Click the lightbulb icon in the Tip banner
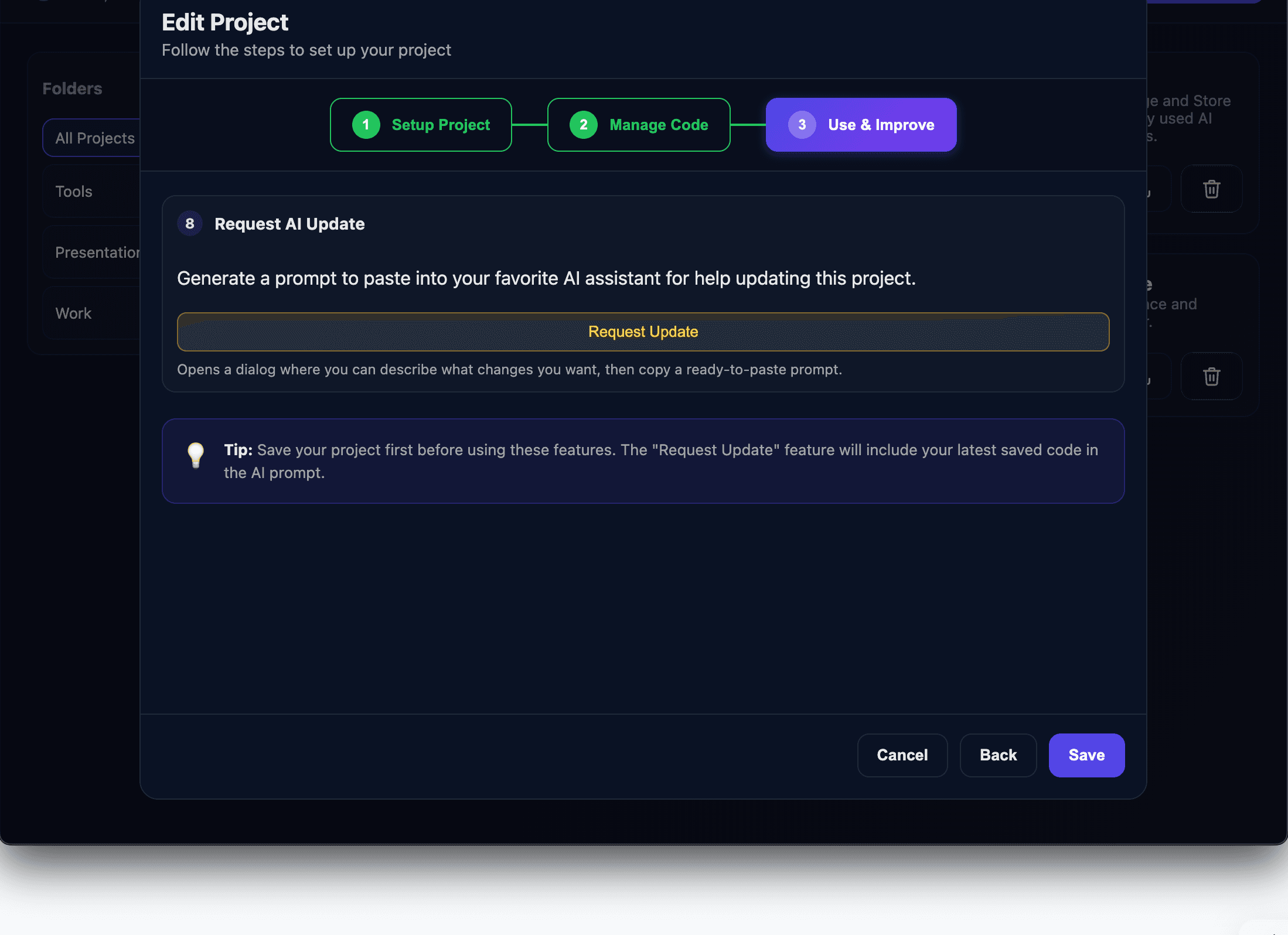The image size is (1288, 935). (195, 456)
